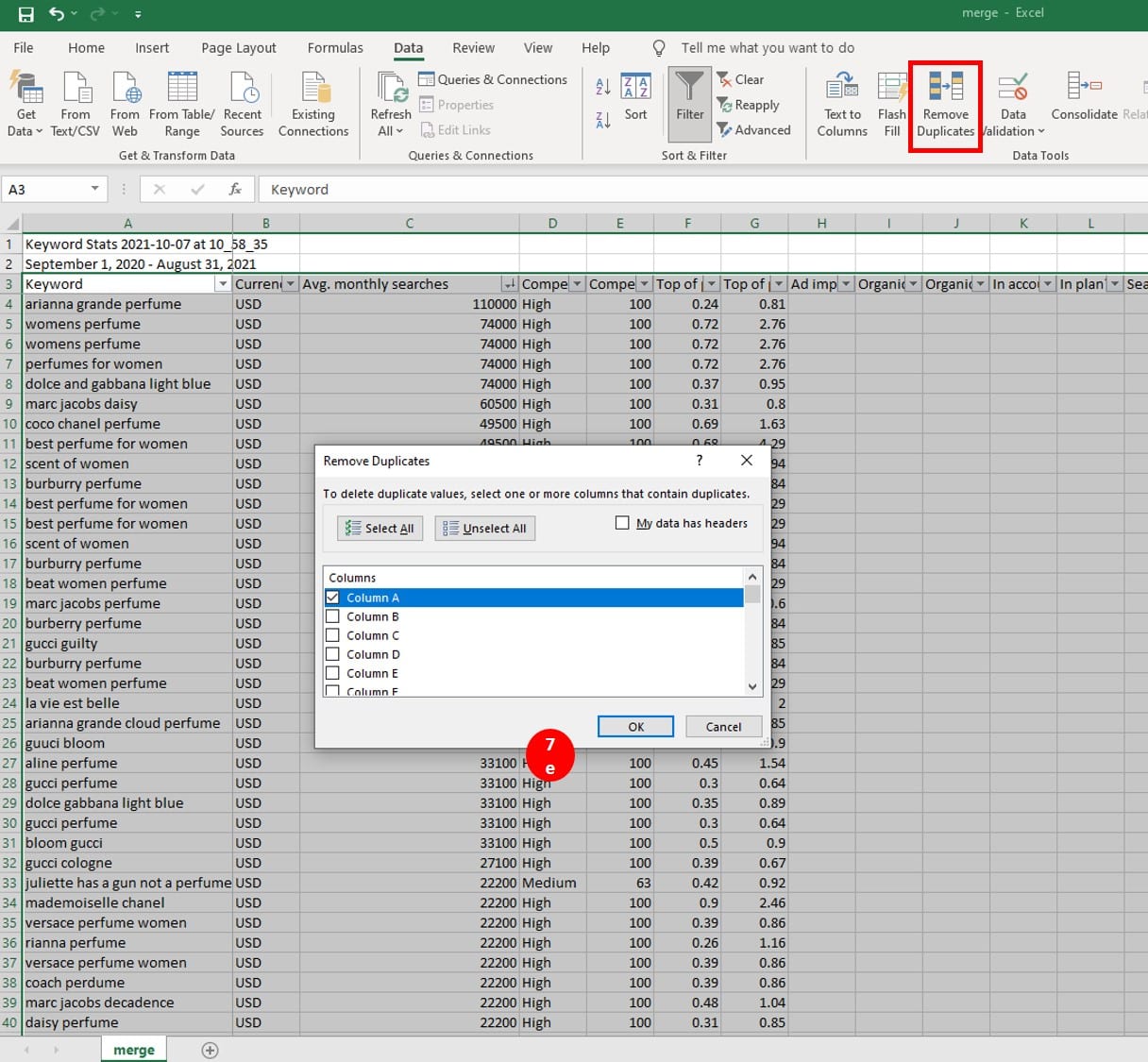This screenshot has height=1062, width=1148.
Task: Select the merge sheet tab
Action: pyautogui.click(x=134, y=1050)
